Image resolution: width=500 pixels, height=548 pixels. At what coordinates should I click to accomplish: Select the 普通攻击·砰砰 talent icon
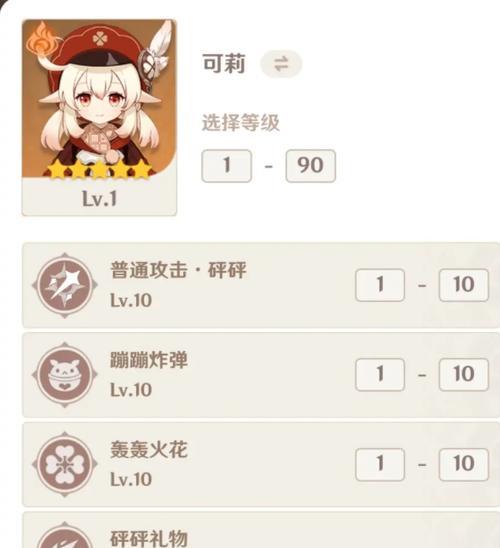pos(65,285)
